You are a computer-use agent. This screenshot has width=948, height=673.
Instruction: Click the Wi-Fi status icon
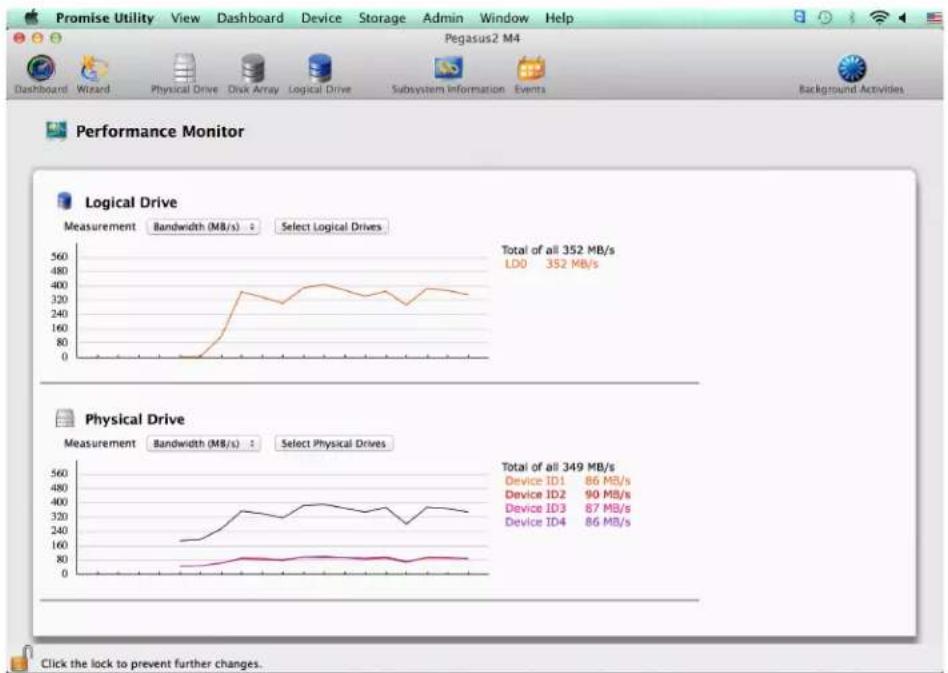pos(879,18)
